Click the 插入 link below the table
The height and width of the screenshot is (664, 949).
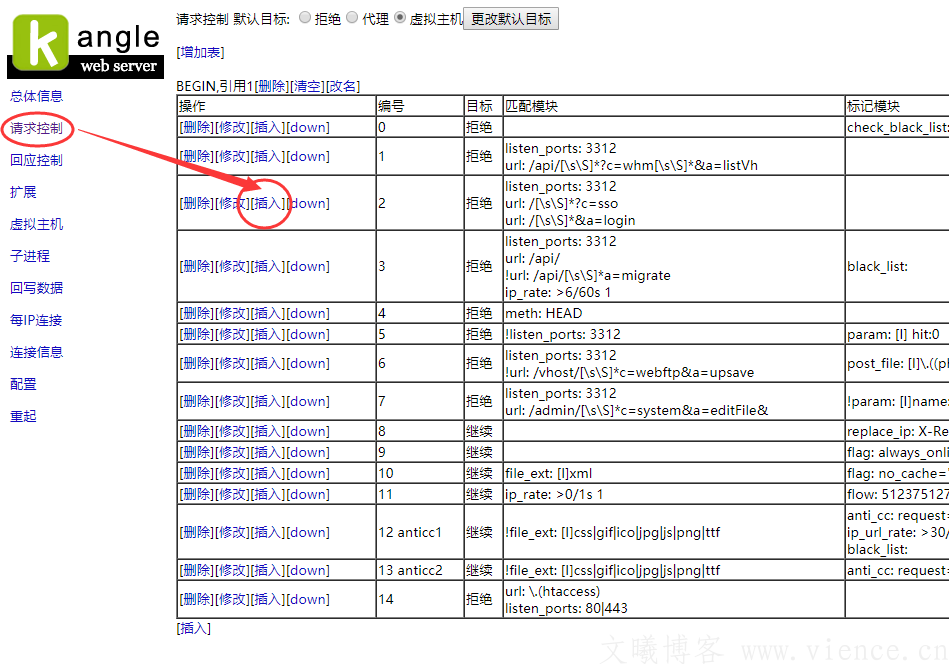(x=192, y=628)
